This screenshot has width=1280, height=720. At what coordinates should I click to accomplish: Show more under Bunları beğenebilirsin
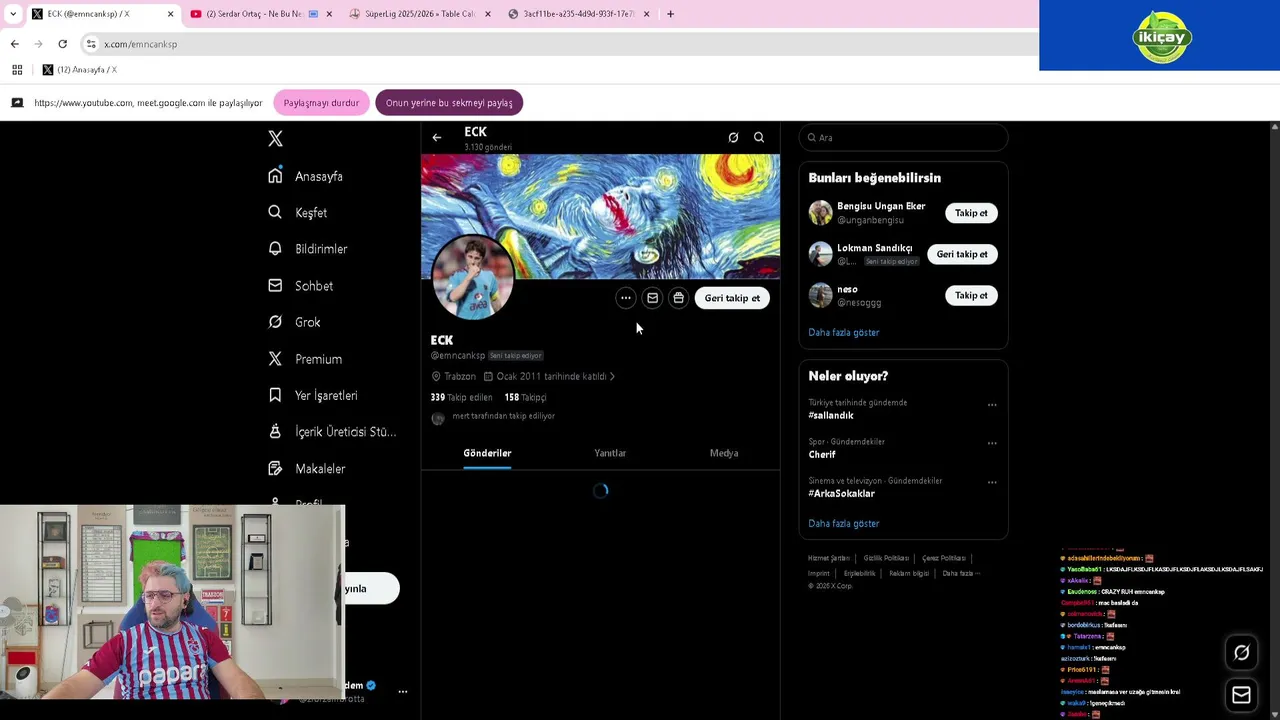coord(844,332)
